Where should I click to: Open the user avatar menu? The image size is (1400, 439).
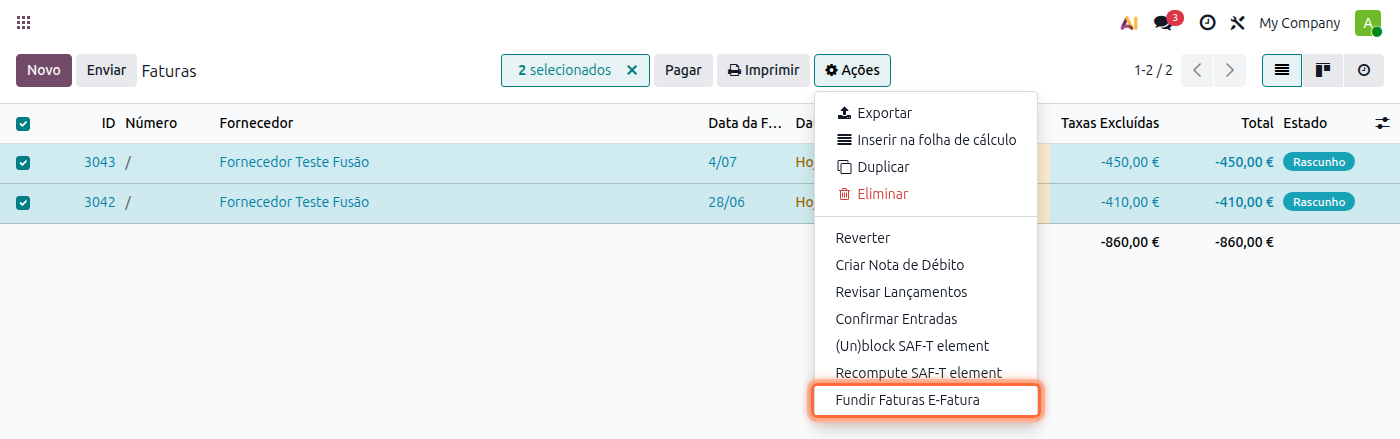click(1367, 23)
